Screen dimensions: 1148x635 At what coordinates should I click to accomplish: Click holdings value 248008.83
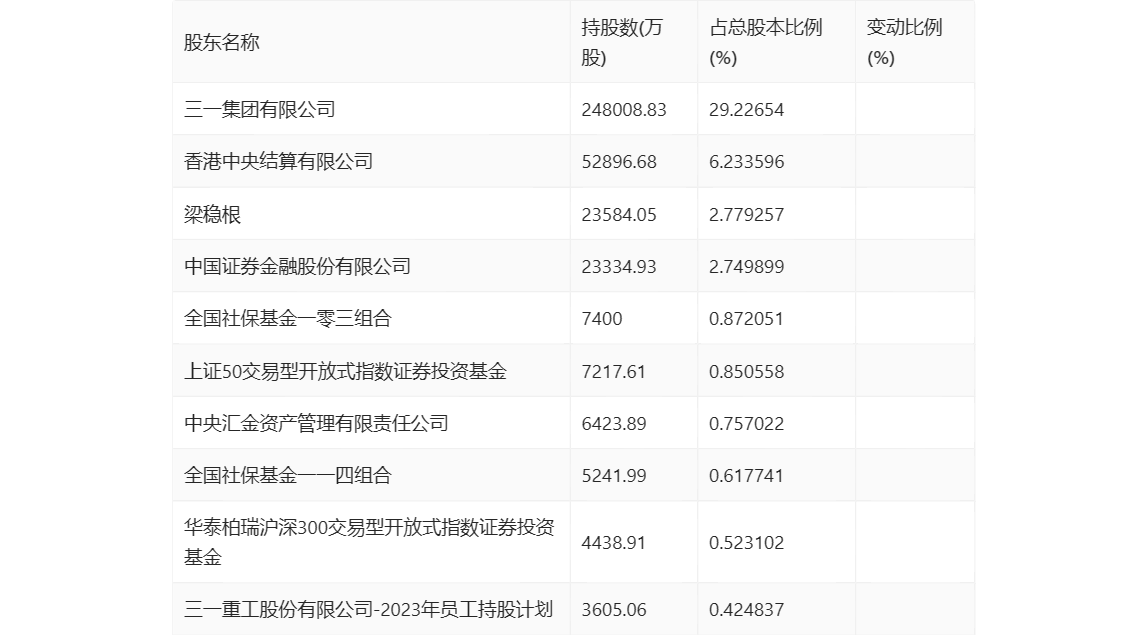click(624, 110)
